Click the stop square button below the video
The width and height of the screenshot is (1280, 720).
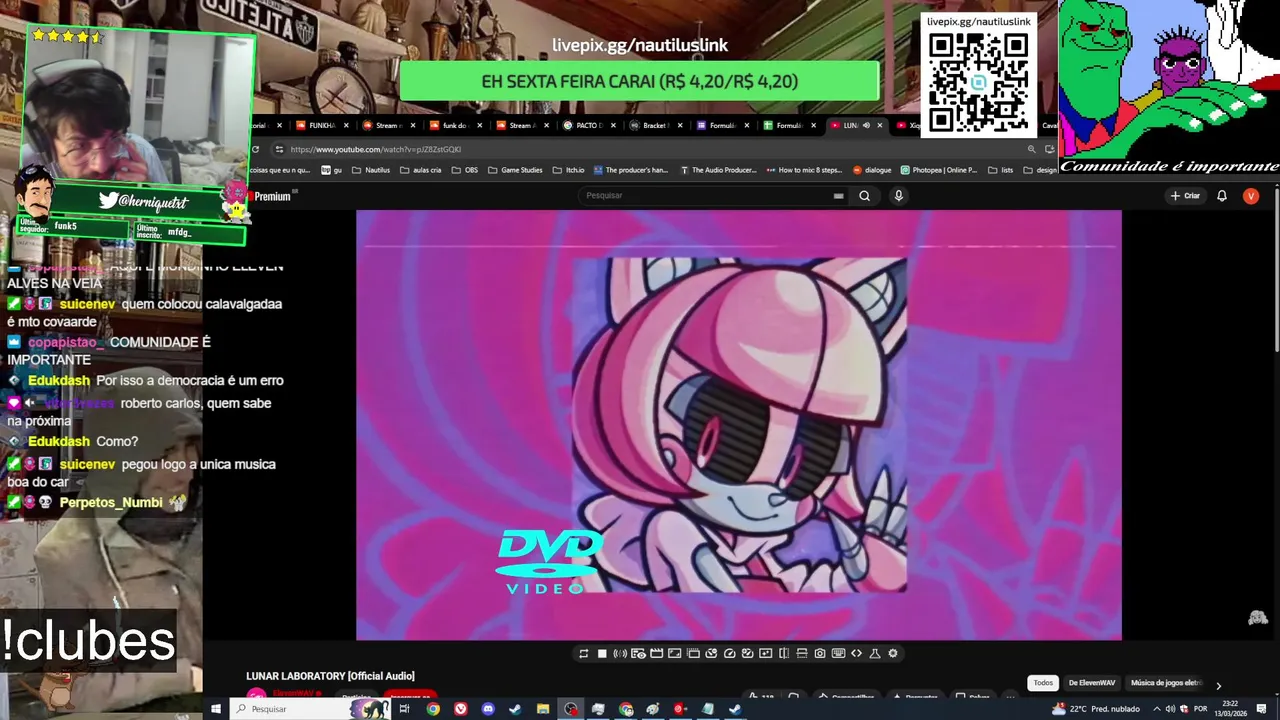(602, 653)
